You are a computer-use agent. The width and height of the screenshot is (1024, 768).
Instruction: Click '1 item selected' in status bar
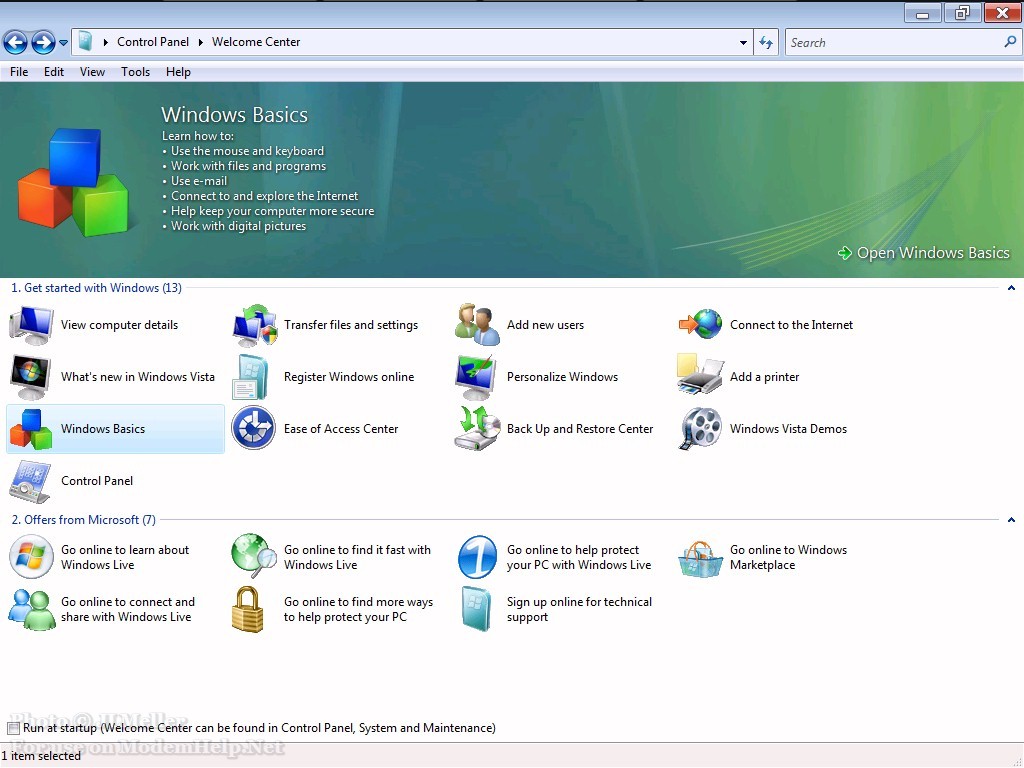tap(41, 756)
